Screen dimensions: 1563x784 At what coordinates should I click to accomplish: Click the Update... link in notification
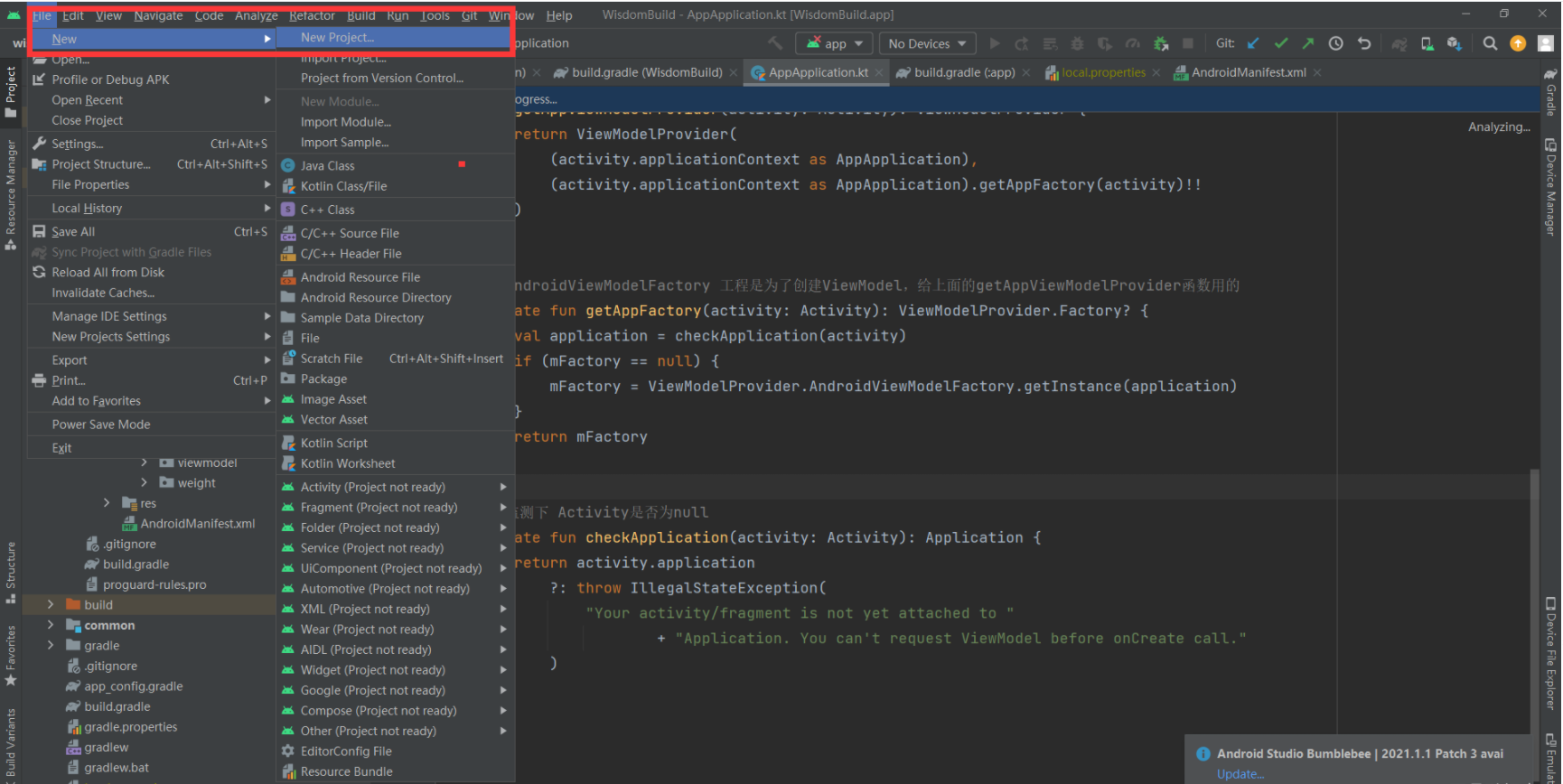coord(1240,774)
